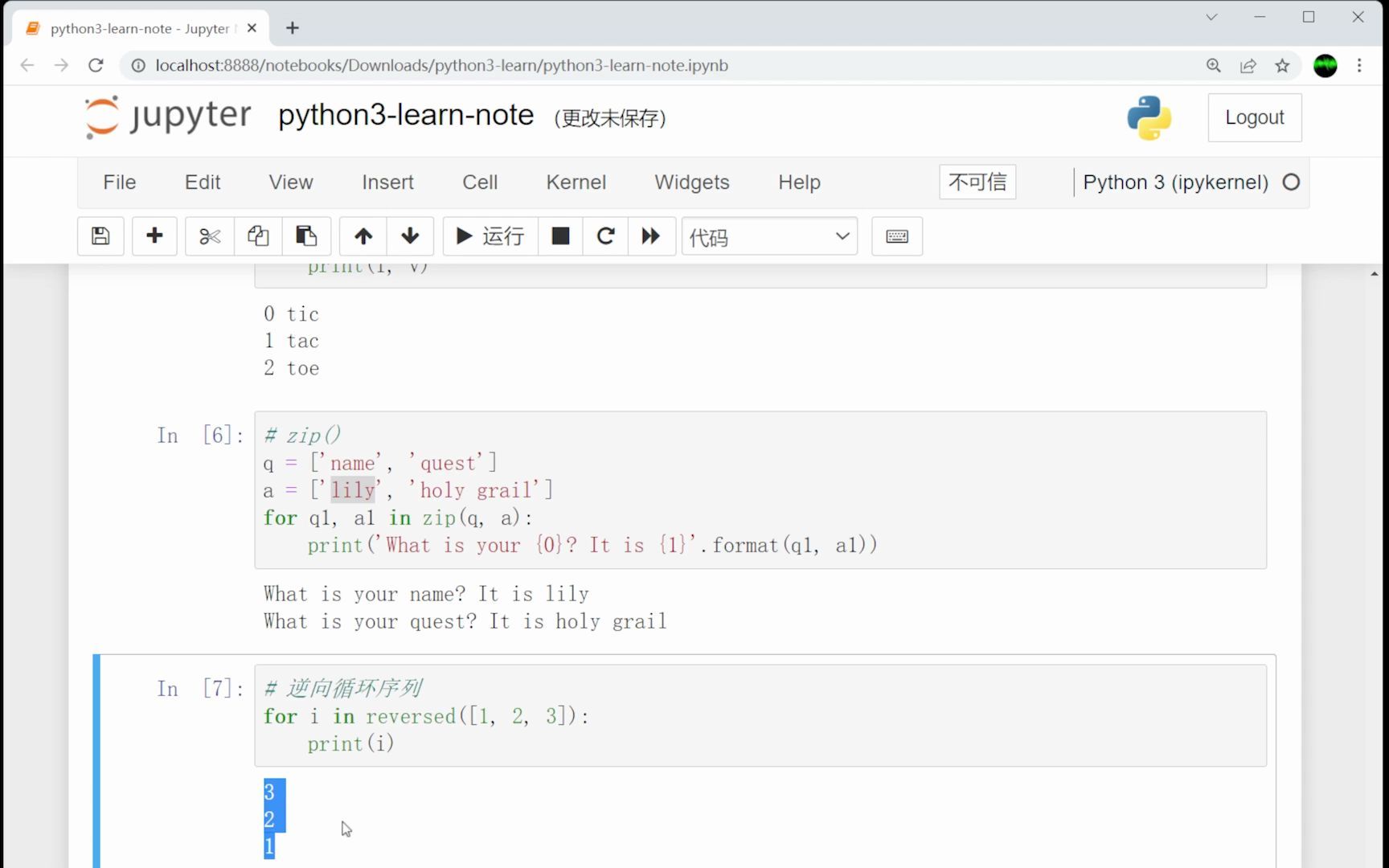Cut the selected cell using scissors icon
This screenshot has height=868, width=1389.
(x=208, y=236)
